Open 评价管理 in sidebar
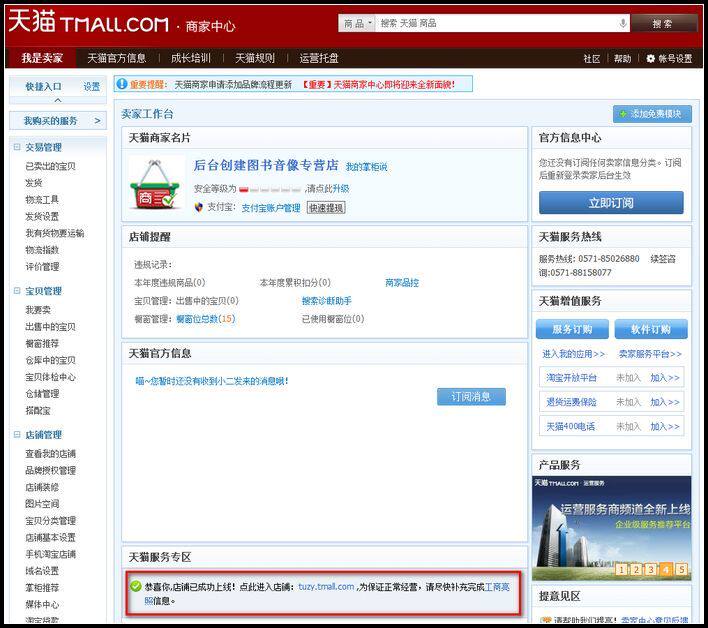The height and width of the screenshot is (628, 708). coord(42,266)
